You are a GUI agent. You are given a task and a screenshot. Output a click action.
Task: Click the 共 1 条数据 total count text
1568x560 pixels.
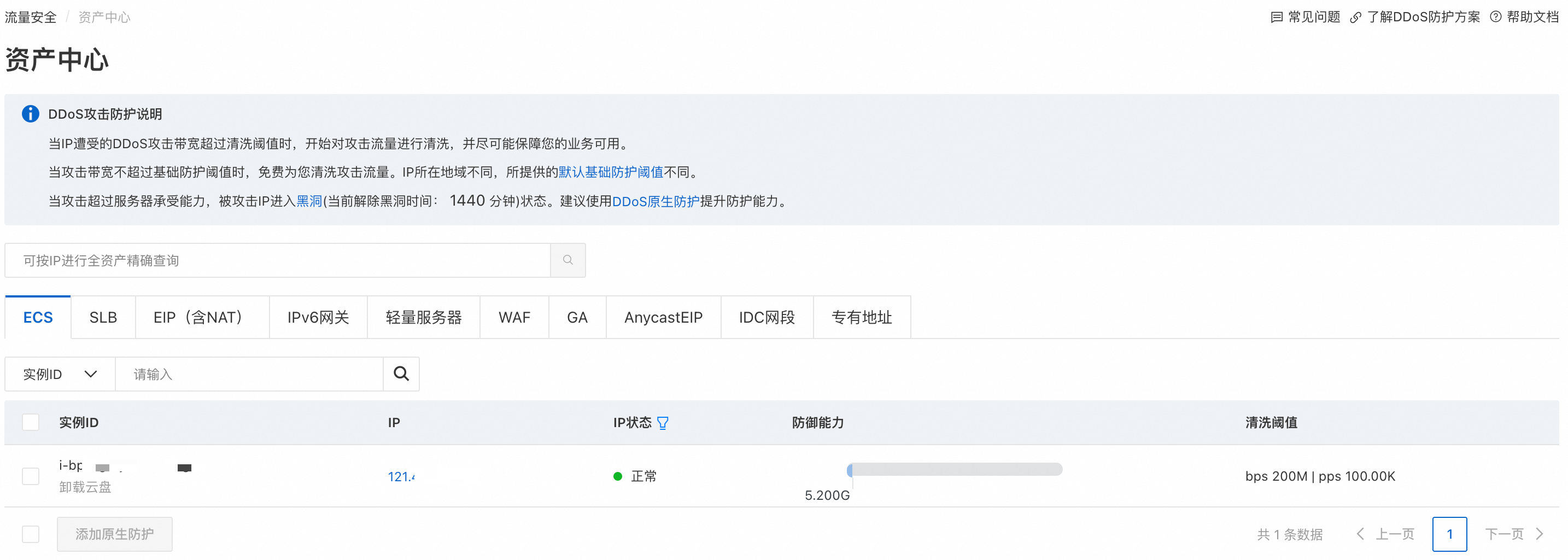tap(1289, 534)
